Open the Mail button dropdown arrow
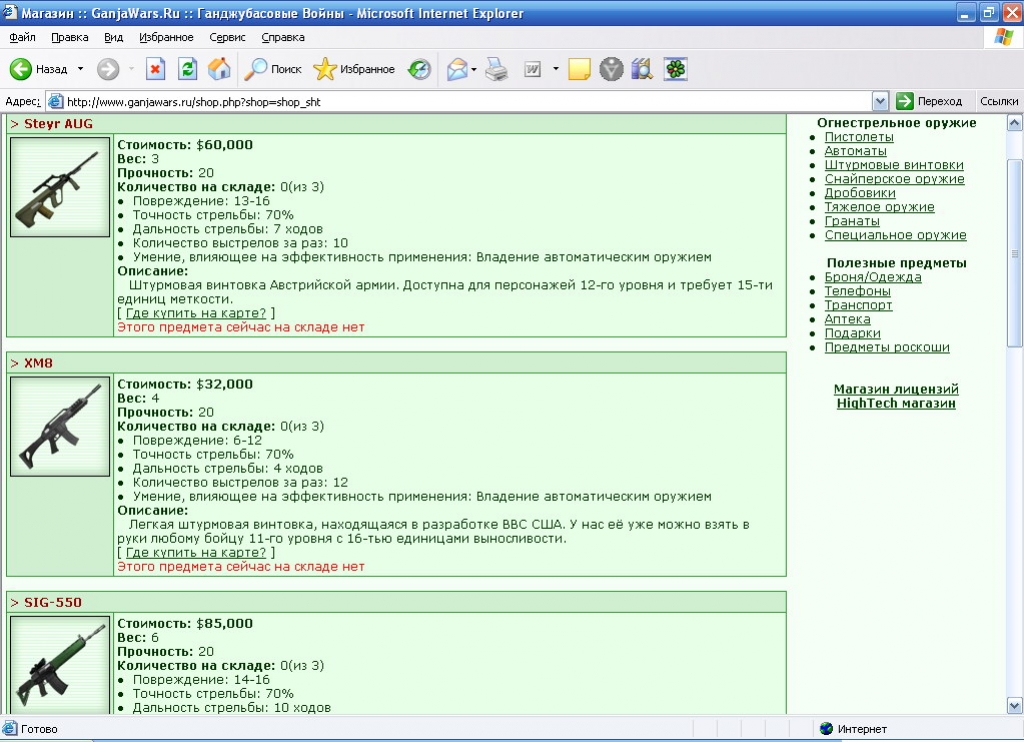This screenshot has height=742, width=1024. [474, 69]
